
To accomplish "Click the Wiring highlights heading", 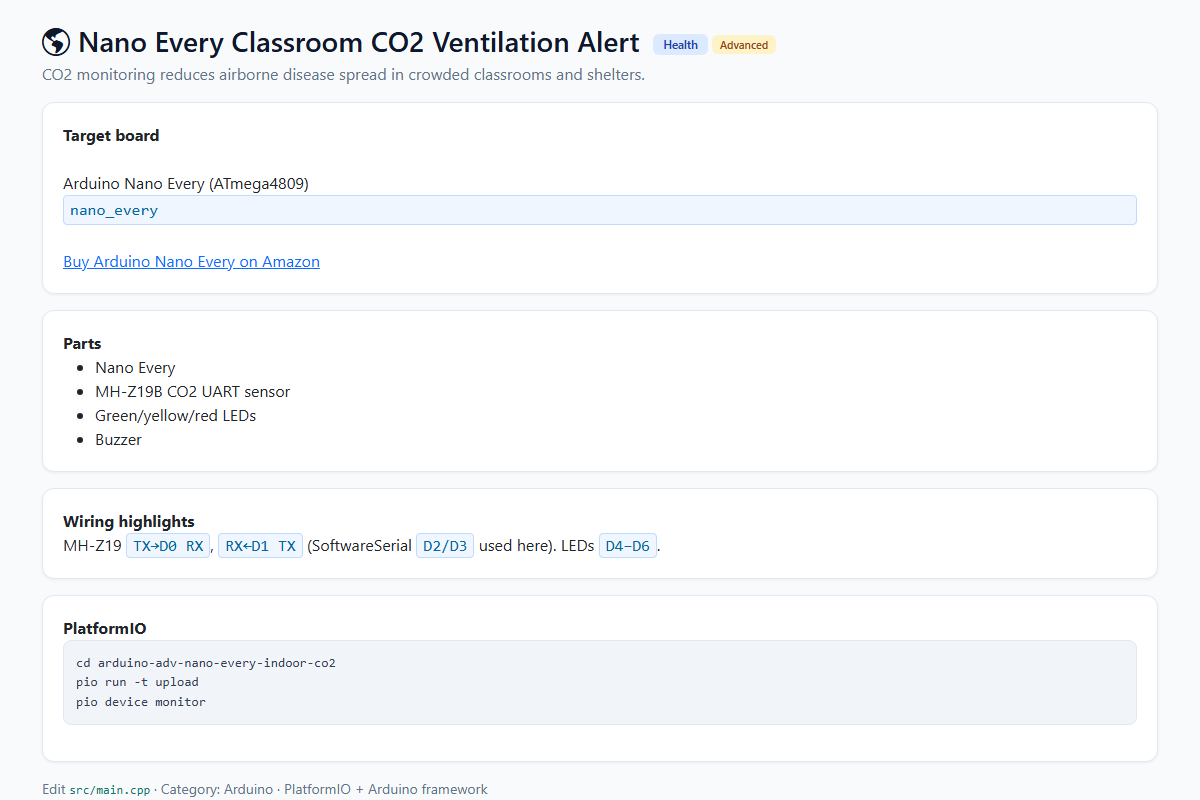I will [129, 522].
